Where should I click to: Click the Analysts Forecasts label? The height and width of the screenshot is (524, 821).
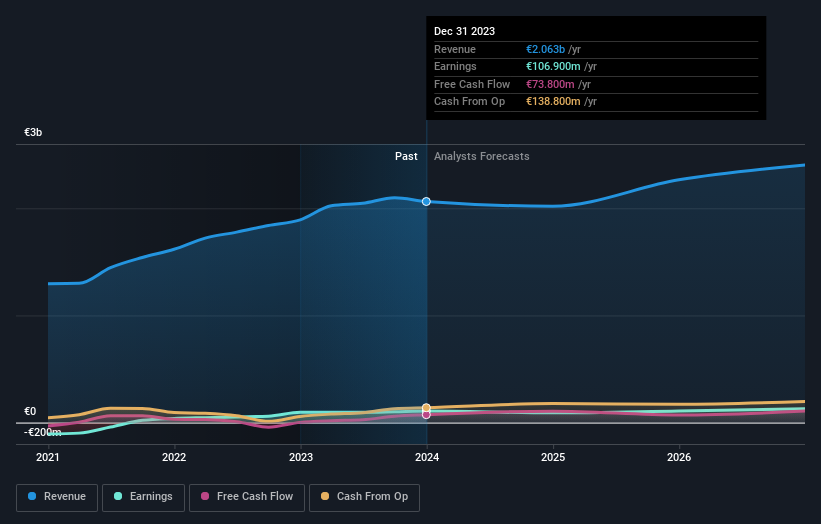point(482,157)
